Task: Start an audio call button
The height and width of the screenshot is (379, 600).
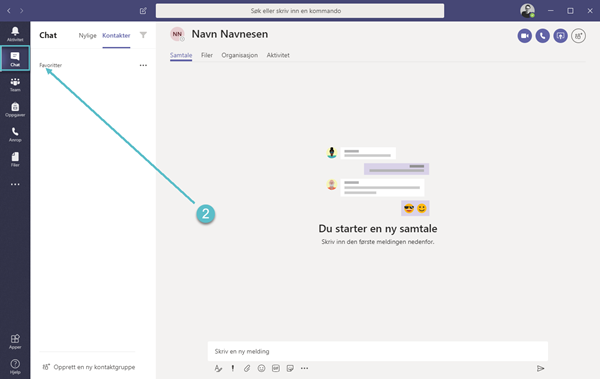Action: click(542, 36)
